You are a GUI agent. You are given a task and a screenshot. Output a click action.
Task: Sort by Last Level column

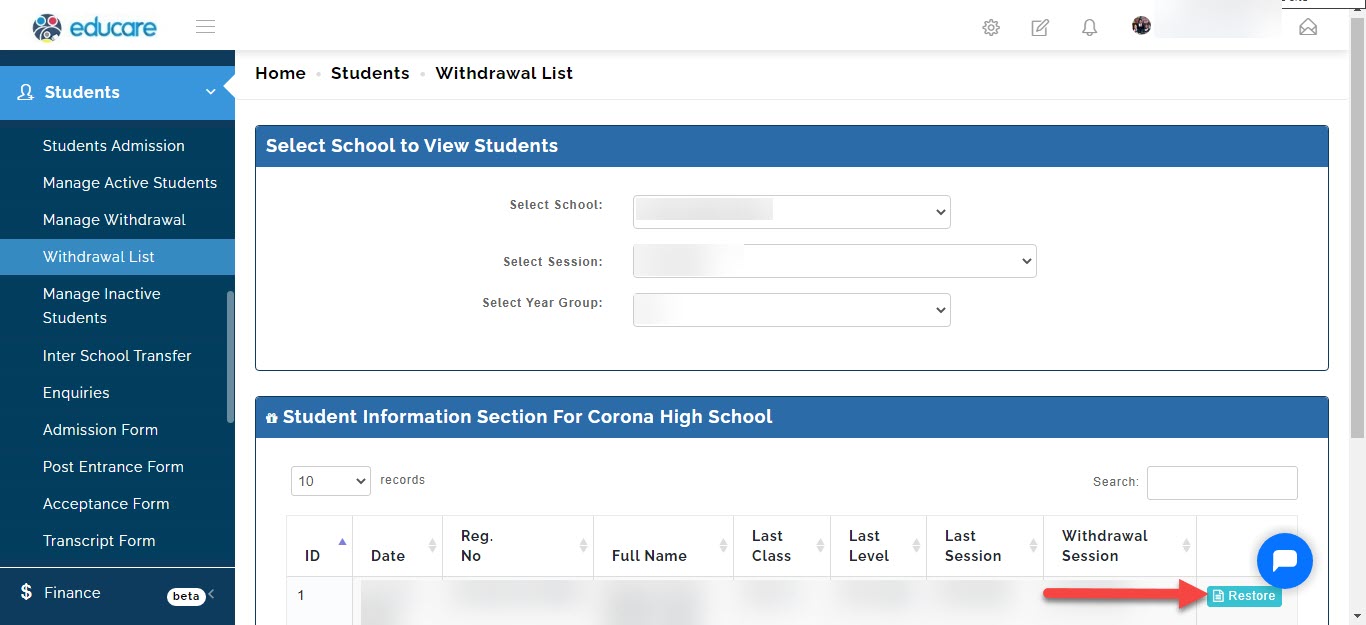pyautogui.click(x=879, y=546)
